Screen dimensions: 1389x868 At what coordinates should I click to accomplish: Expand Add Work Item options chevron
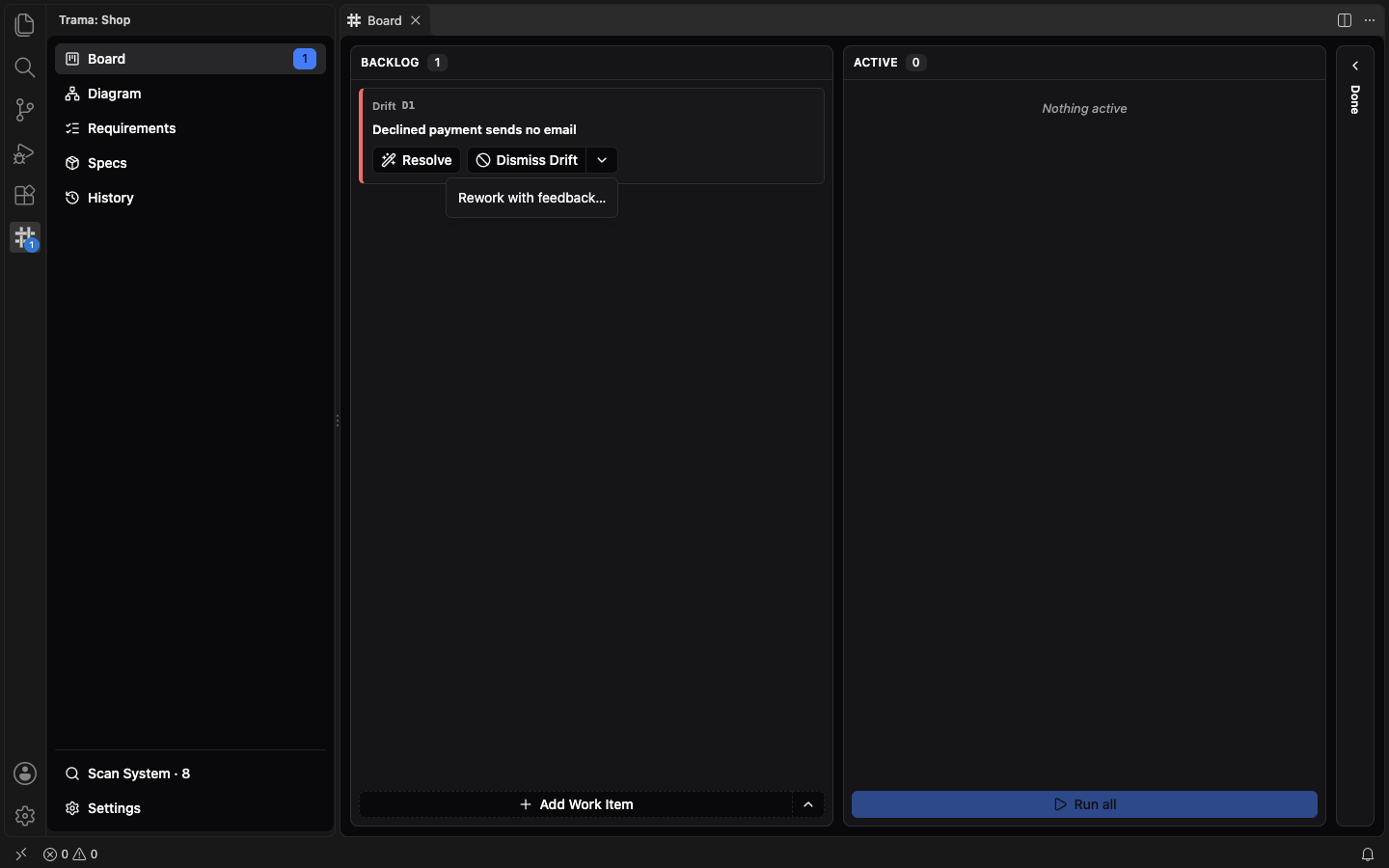tap(808, 804)
